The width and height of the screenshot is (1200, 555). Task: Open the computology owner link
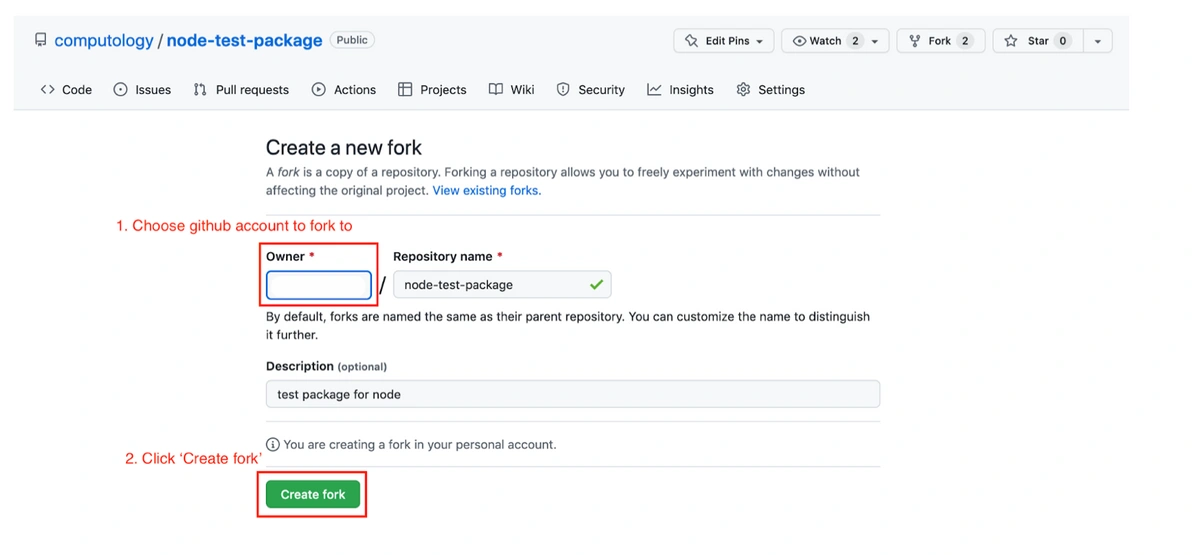pyautogui.click(x=104, y=41)
